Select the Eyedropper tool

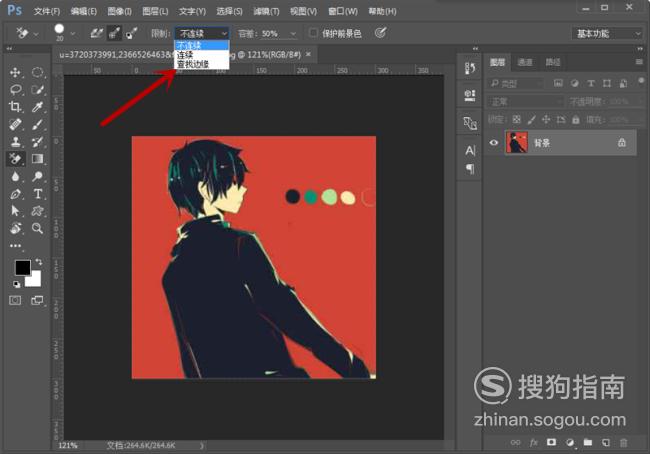pyautogui.click(x=37, y=107)
